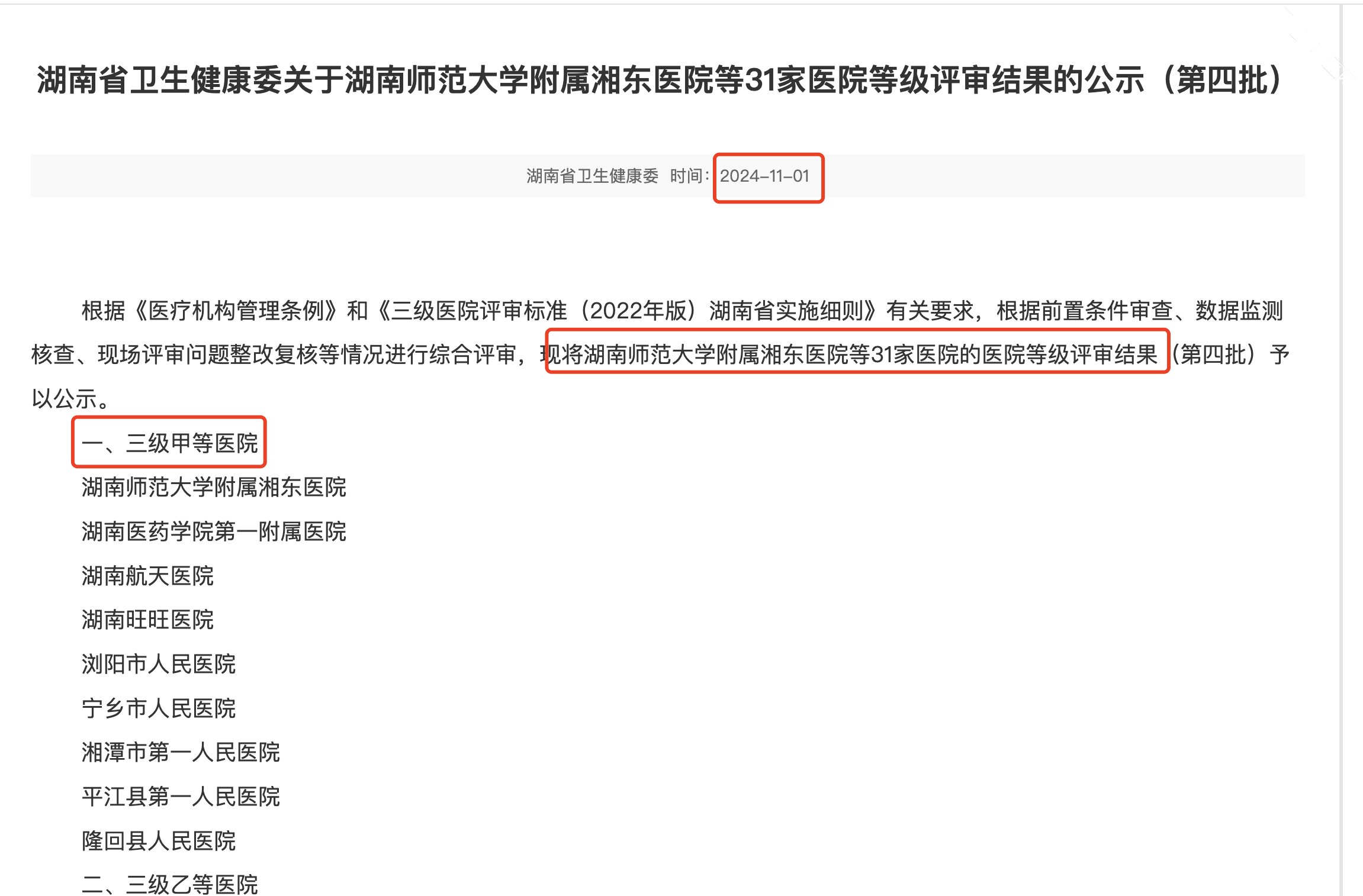Click 湖南医药学院第一附属医院 entry
The image size is (1363, 896).
[214, 531]
